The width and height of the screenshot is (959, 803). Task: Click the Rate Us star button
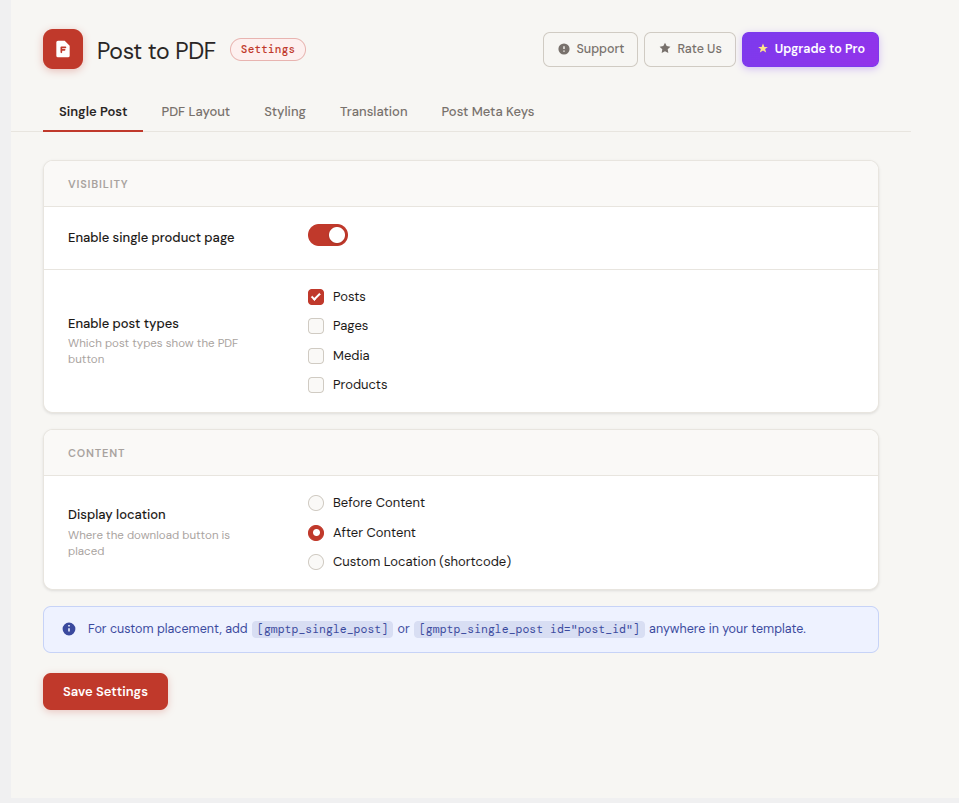[690, 49]
